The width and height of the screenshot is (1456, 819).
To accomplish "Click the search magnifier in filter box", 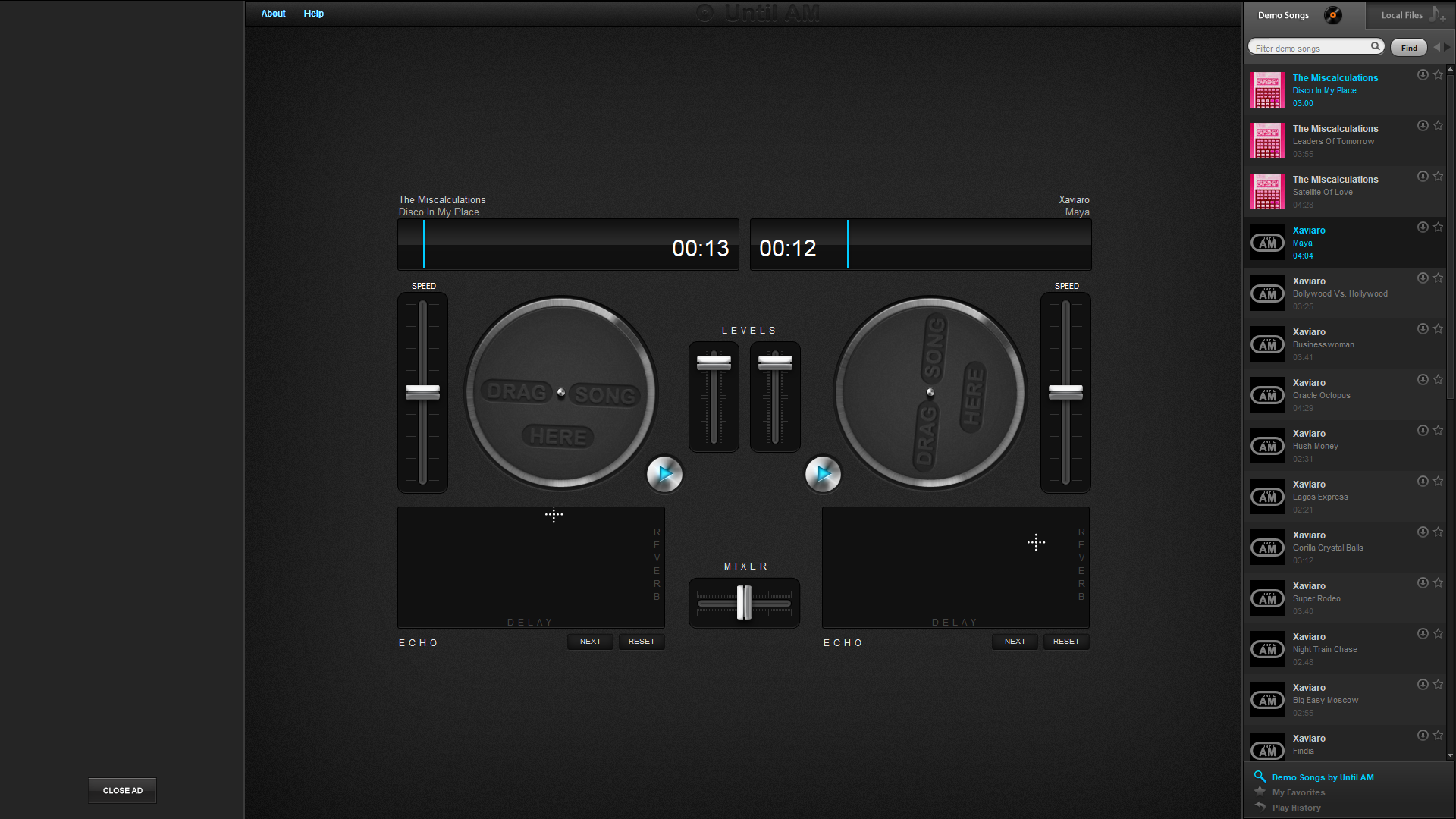I will (x=1375, y=47).
